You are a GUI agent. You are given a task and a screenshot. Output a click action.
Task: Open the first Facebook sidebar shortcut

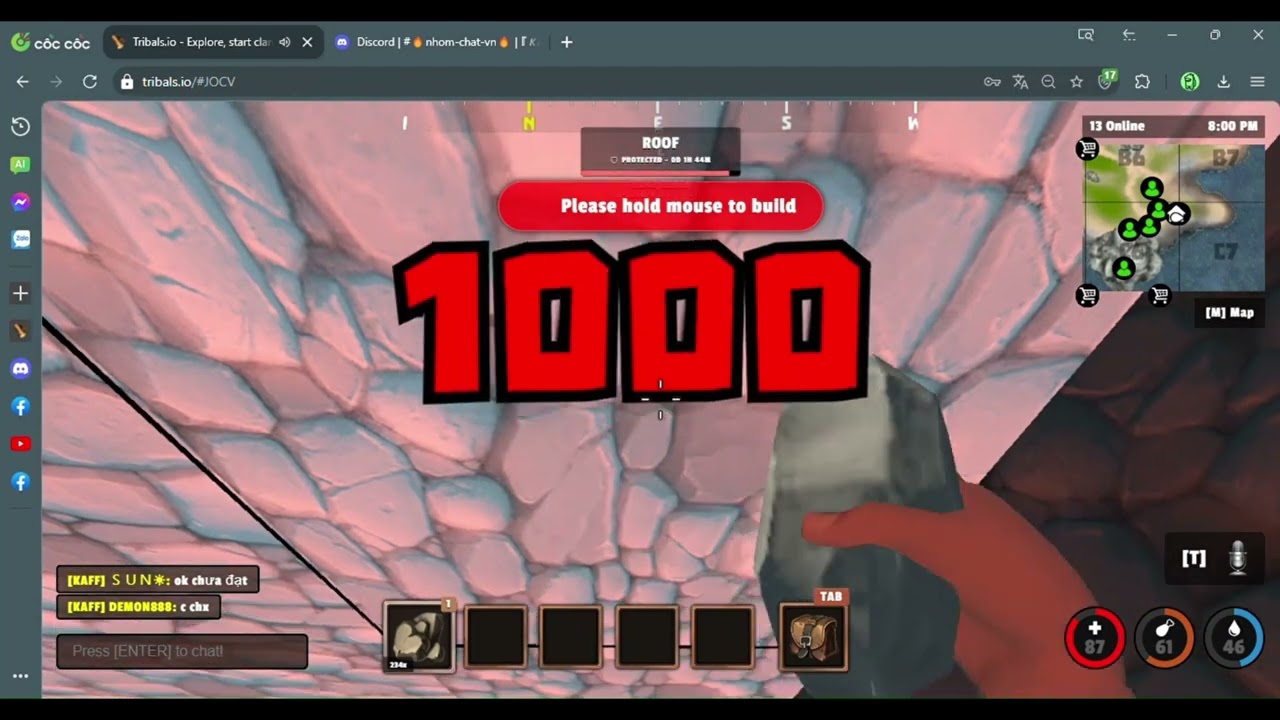[x=20, y=407]
